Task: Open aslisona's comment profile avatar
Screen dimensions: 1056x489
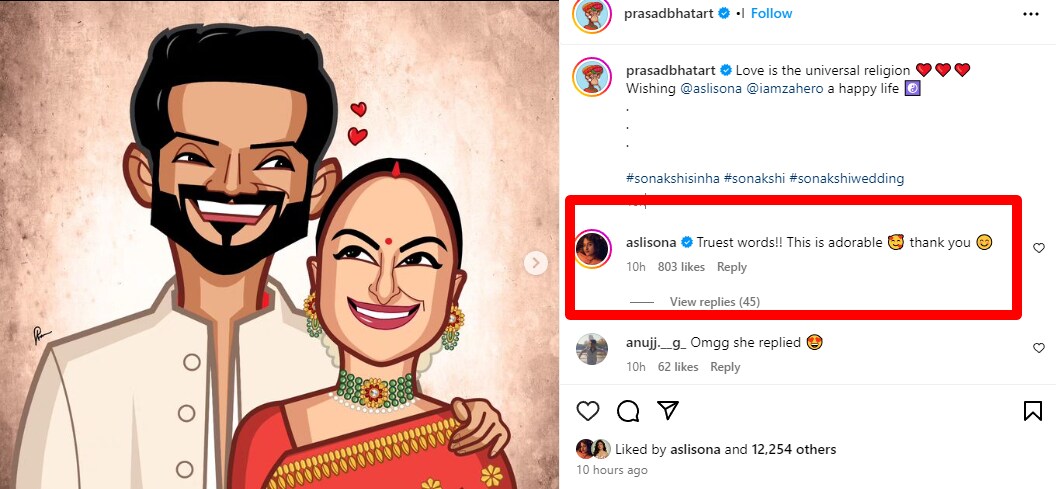Action: point(592,249)
